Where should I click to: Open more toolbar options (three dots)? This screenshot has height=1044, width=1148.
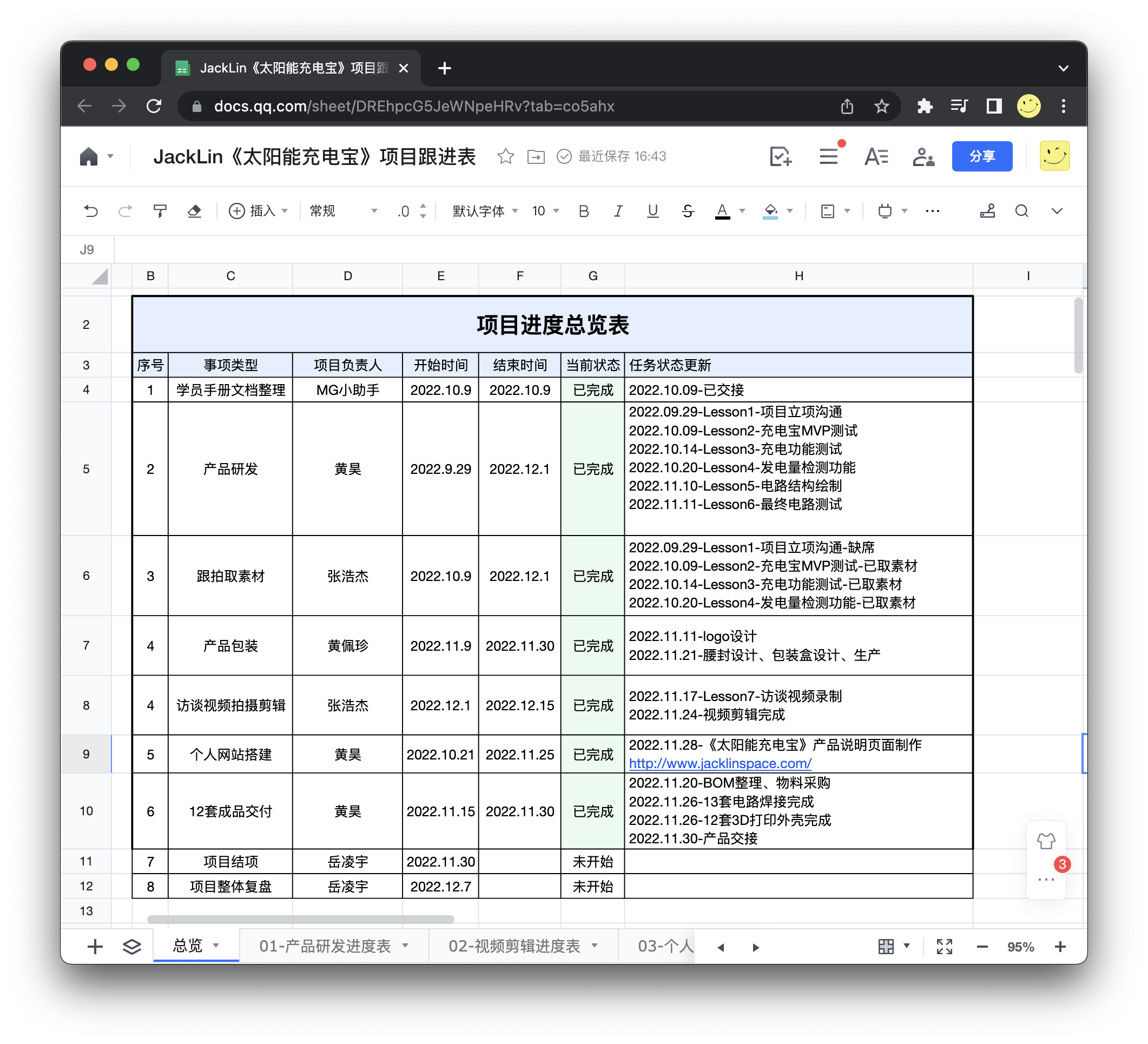pos(932,211)
